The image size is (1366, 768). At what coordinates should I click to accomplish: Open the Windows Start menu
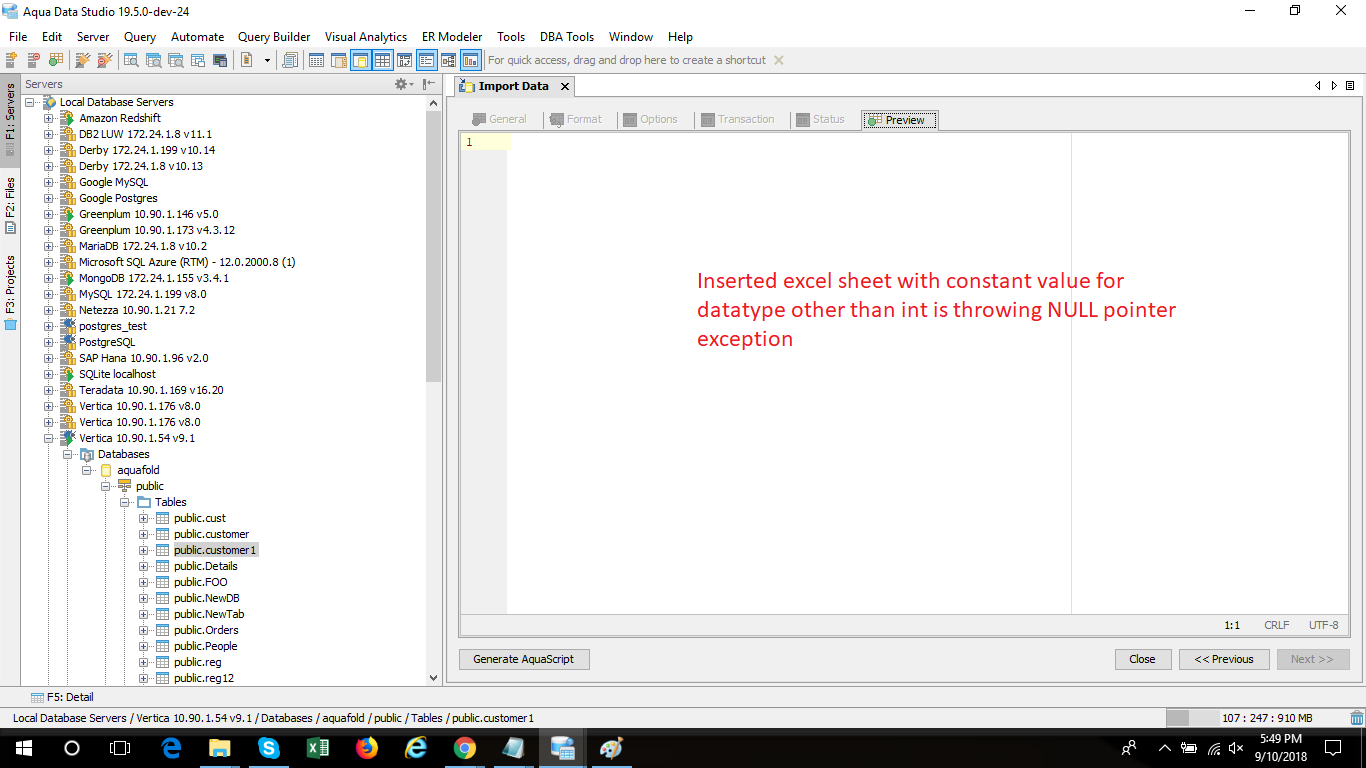pos(23,748)
